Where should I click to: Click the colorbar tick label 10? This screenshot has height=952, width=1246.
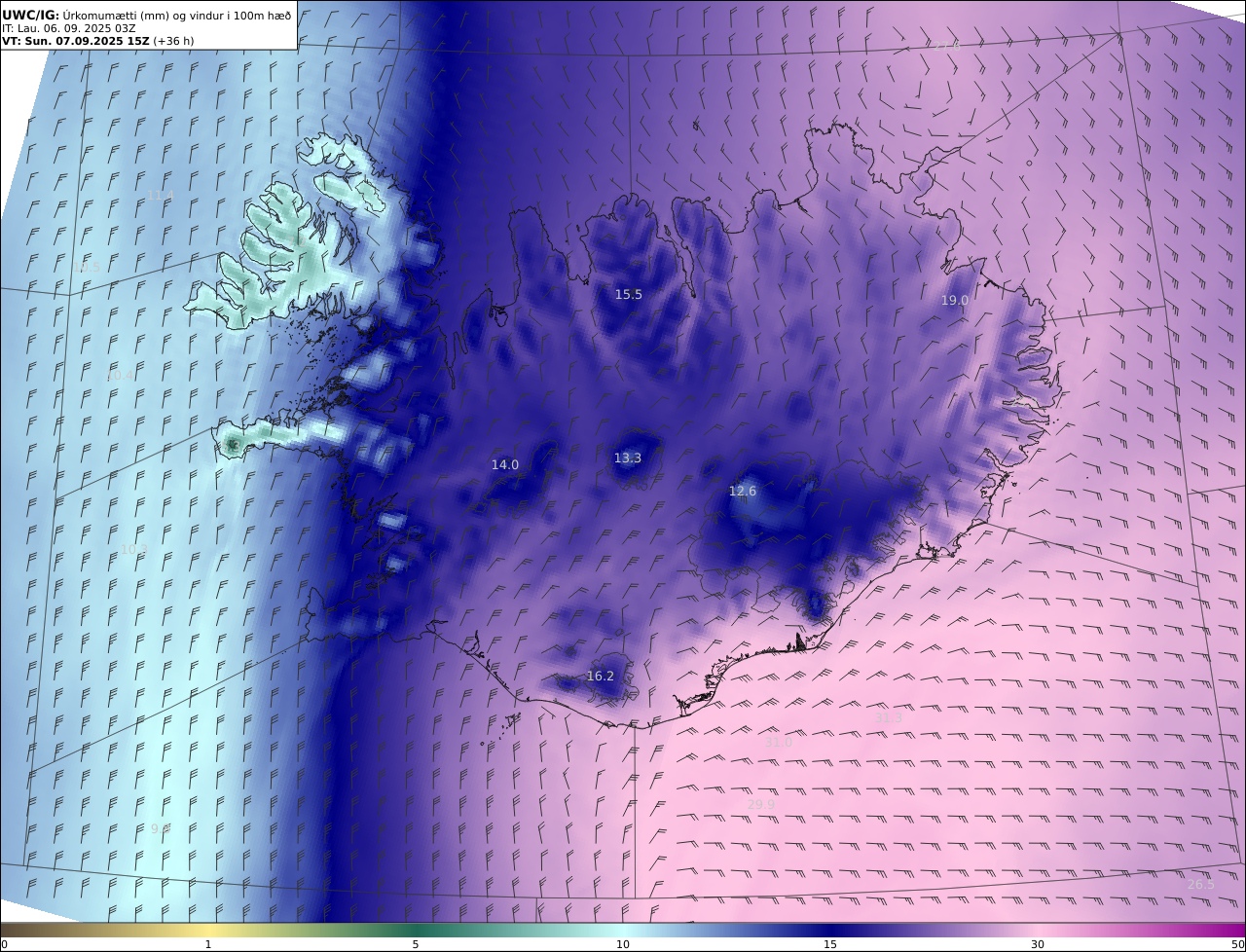pos(623,944)
